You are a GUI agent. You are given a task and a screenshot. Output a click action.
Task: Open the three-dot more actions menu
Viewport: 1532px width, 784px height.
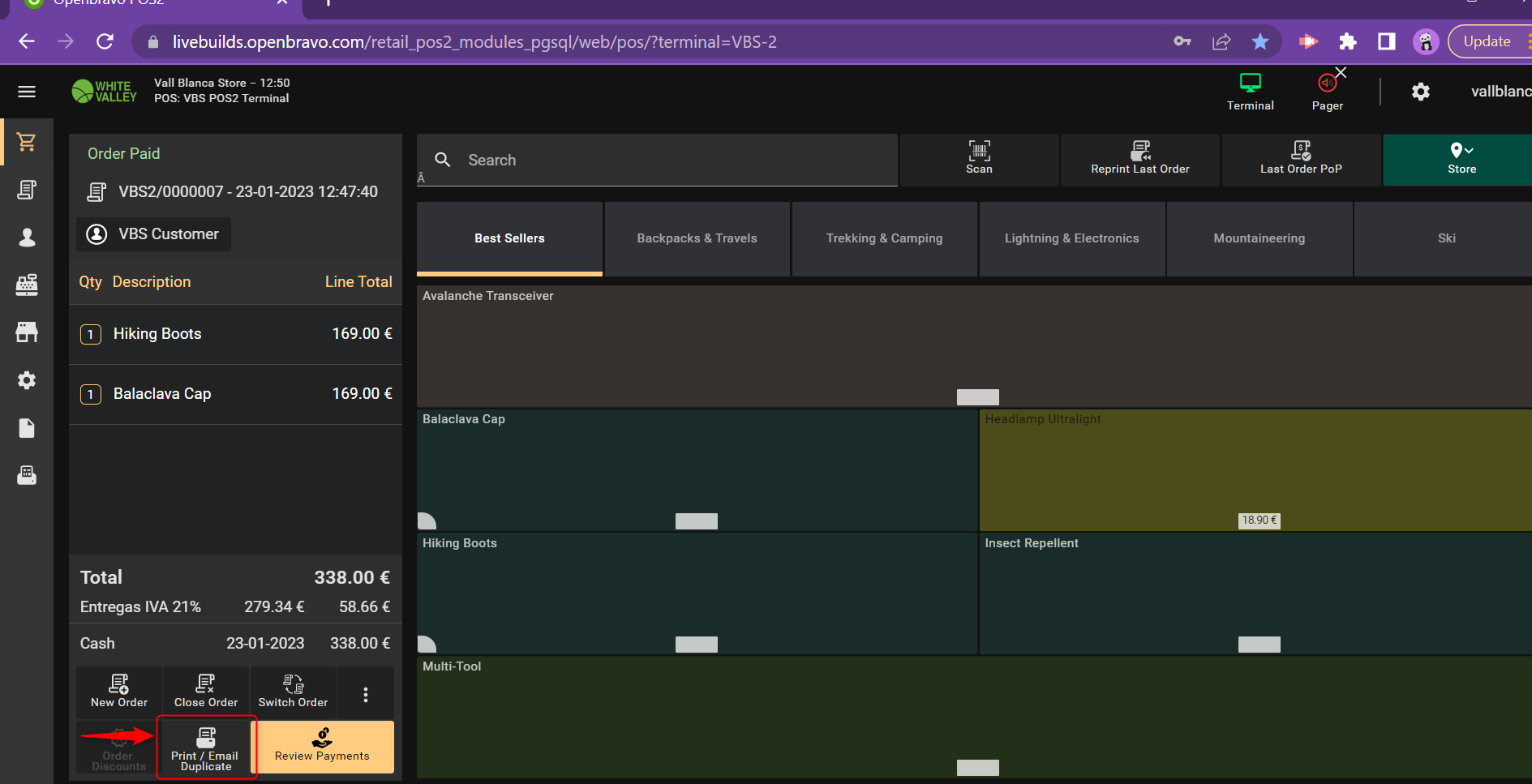click(x=366, y=694)
